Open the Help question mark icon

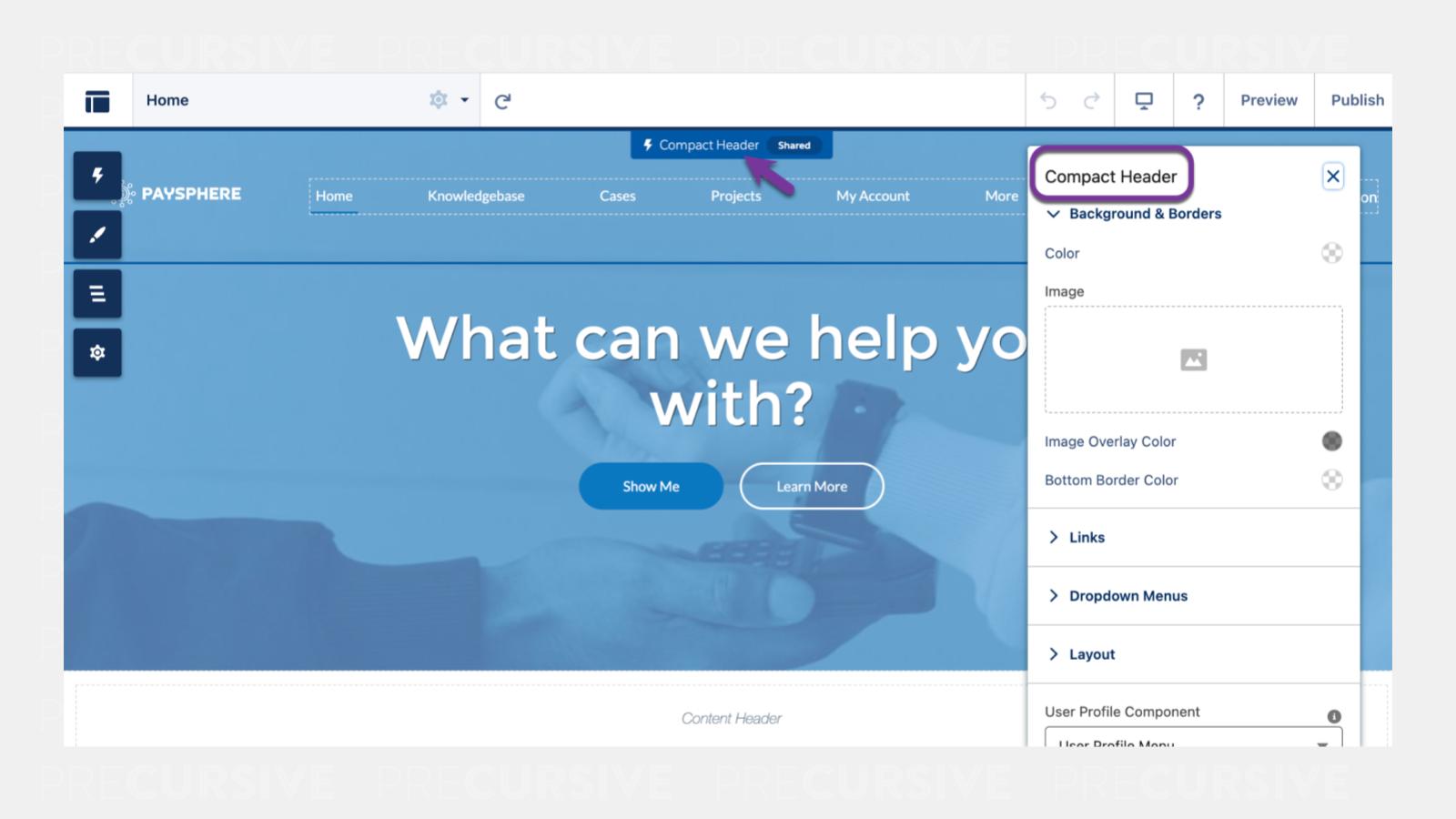1198,101
